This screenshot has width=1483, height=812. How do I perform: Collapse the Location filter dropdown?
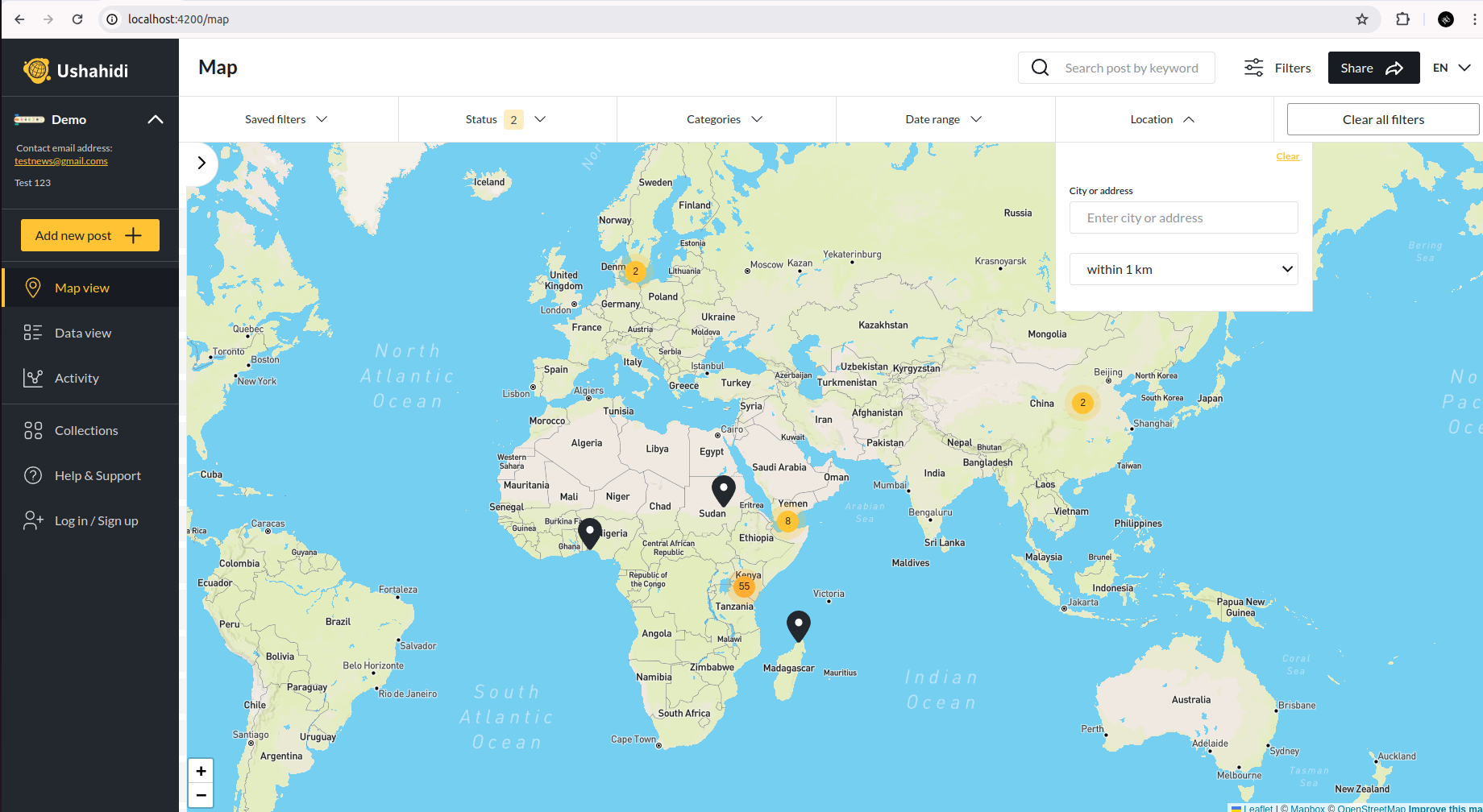click(x=1164, y=119)
